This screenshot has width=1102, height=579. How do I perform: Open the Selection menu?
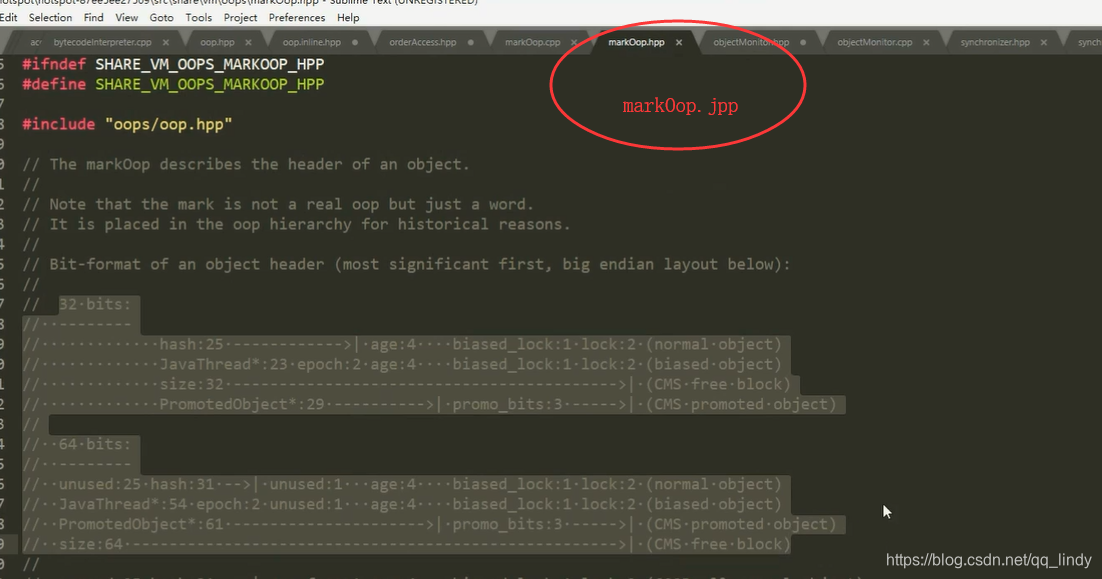pyautogui.click(x=50, y=18)
